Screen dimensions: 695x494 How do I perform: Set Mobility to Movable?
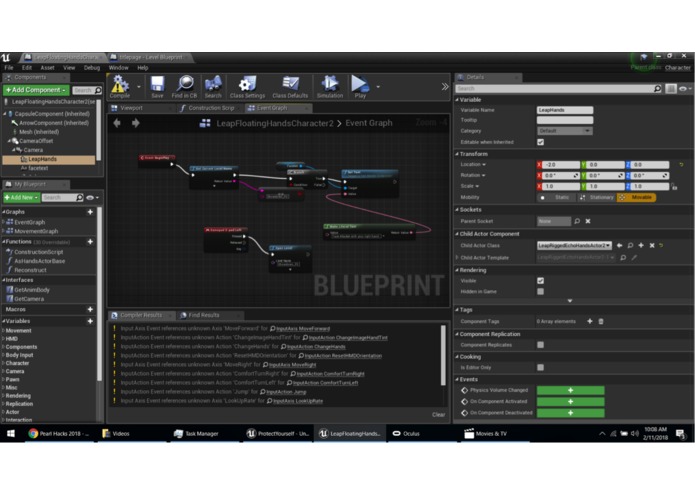(x=636, y=197)
